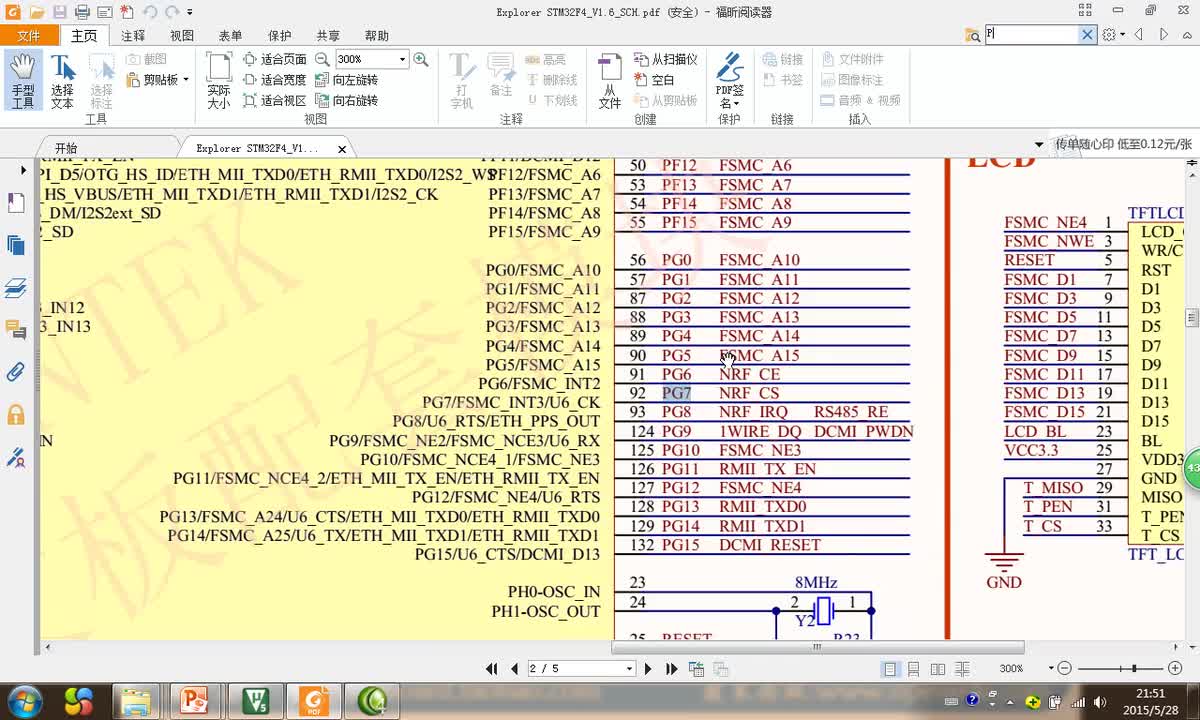The image size is (1200, 720).
Task: Open the File menu (文件)
Action: pos(29,35)
